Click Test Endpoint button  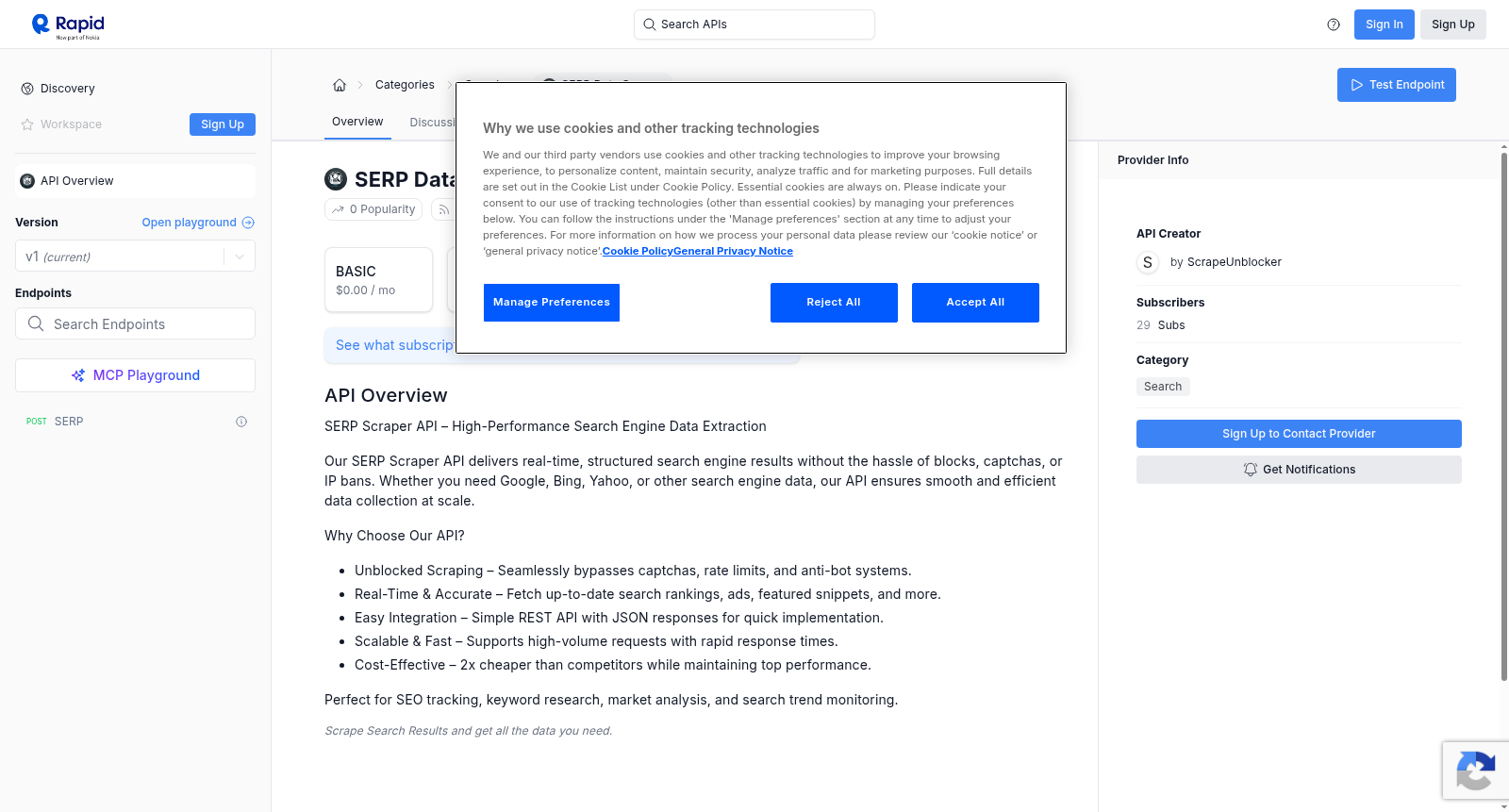tap(1397, 85)
